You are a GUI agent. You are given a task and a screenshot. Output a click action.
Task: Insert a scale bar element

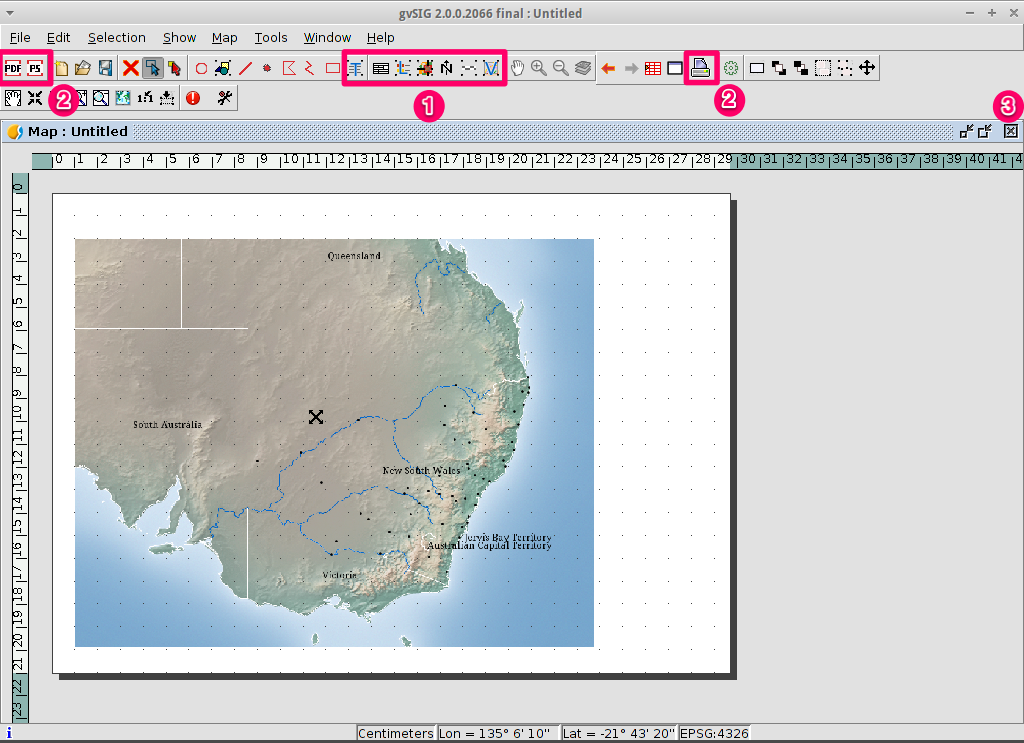click(469, 68)
